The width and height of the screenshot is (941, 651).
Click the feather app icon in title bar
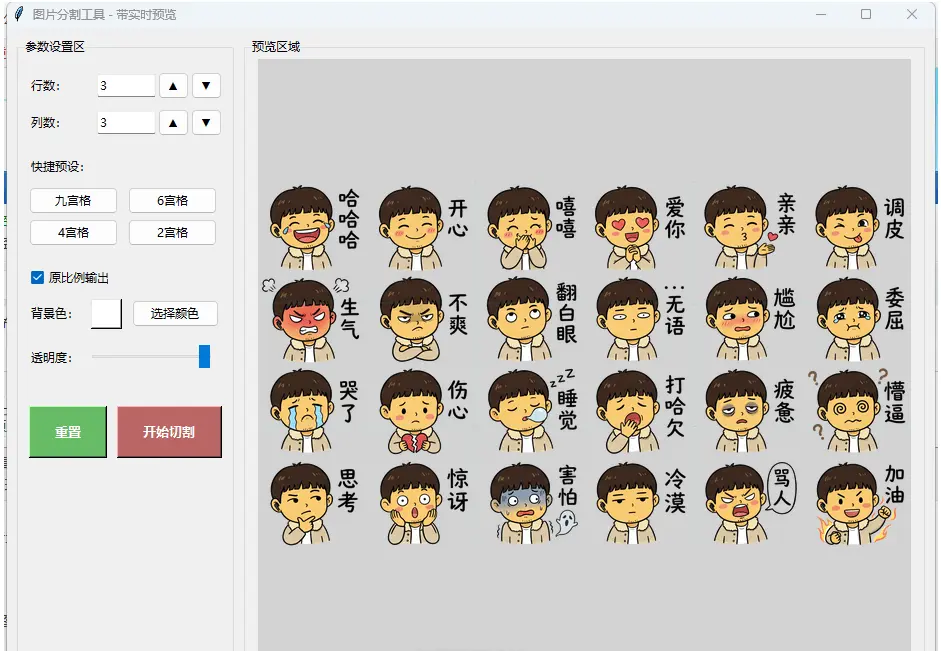click(x=17, y=14)
